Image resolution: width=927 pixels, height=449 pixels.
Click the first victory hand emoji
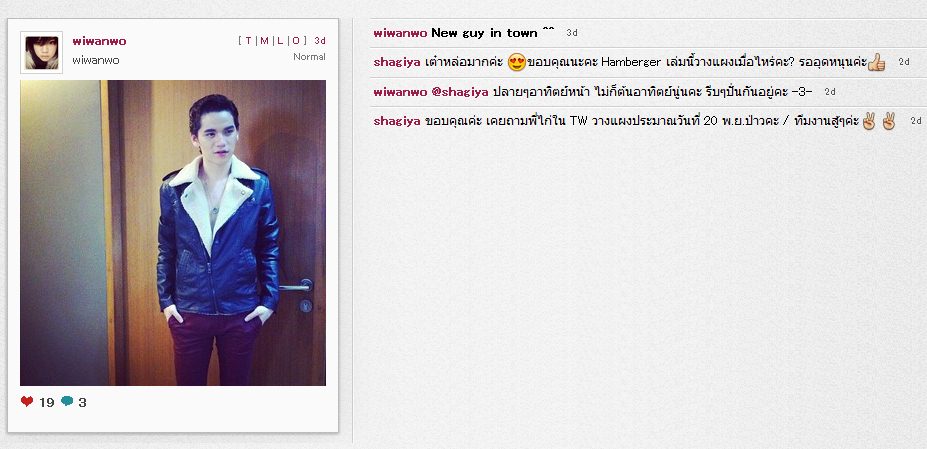tap(868, 121)
